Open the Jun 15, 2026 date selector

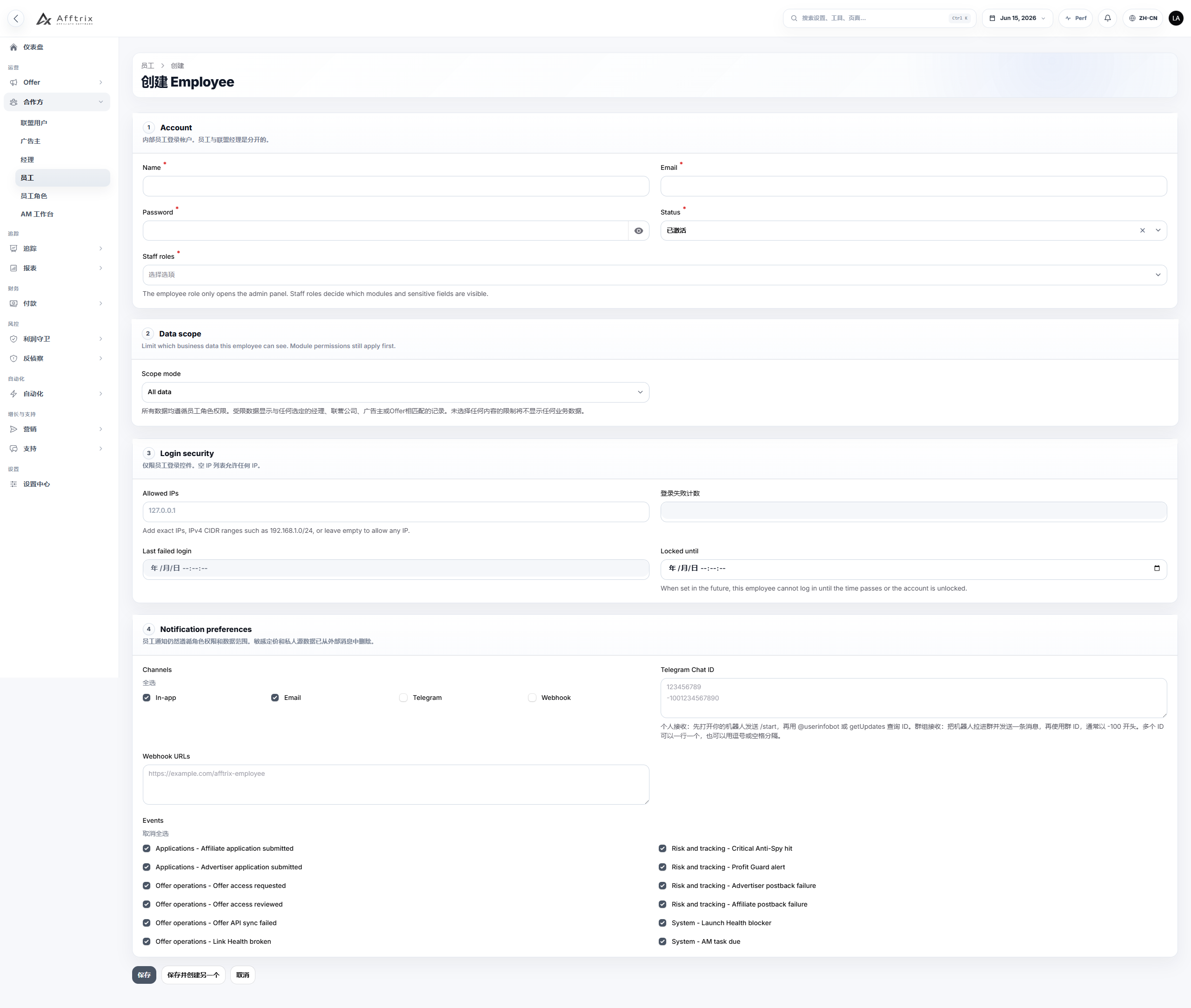(x=1017, y=18)
